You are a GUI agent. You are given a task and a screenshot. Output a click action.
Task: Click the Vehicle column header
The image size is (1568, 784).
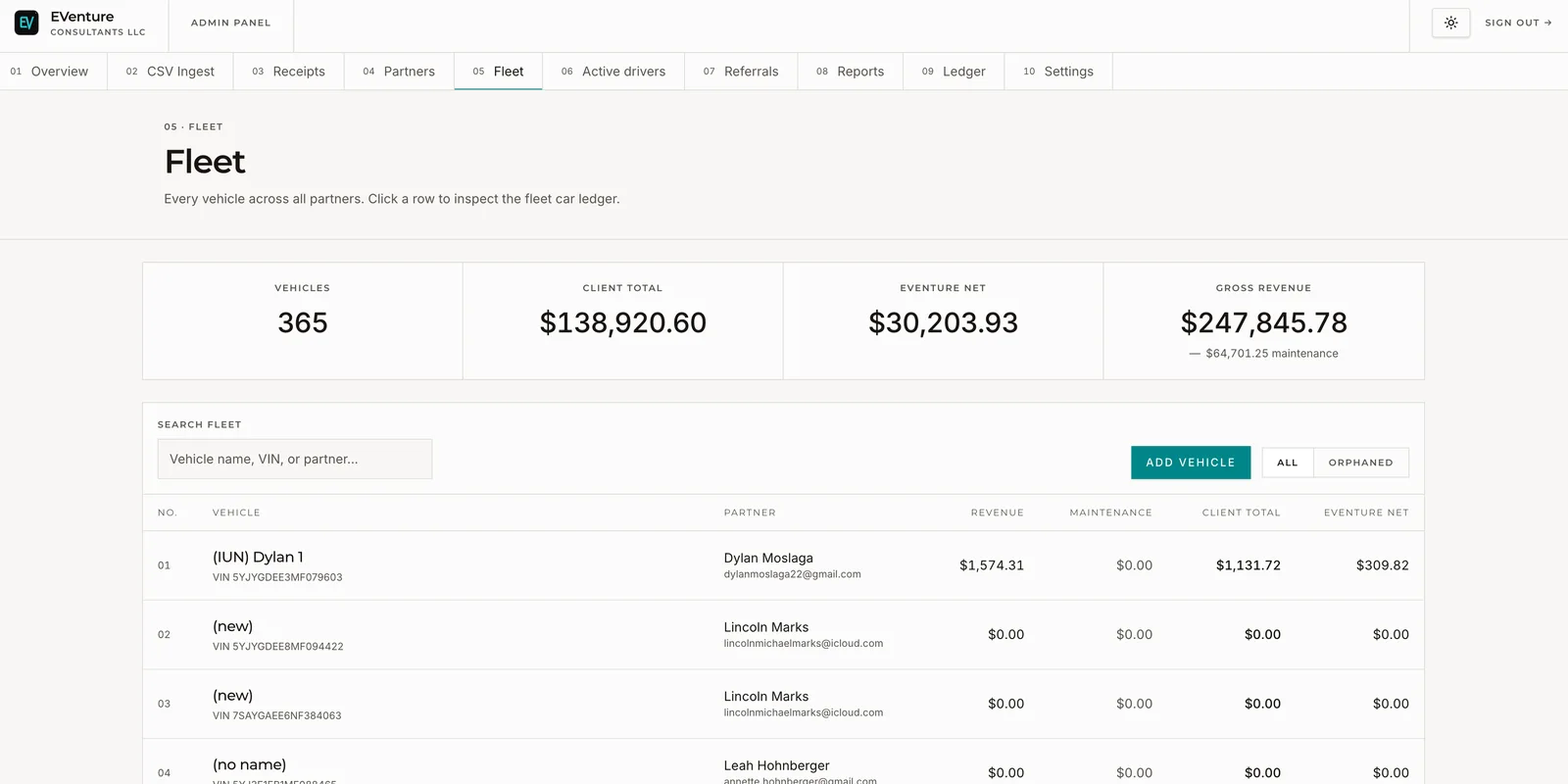coord(236,513)
